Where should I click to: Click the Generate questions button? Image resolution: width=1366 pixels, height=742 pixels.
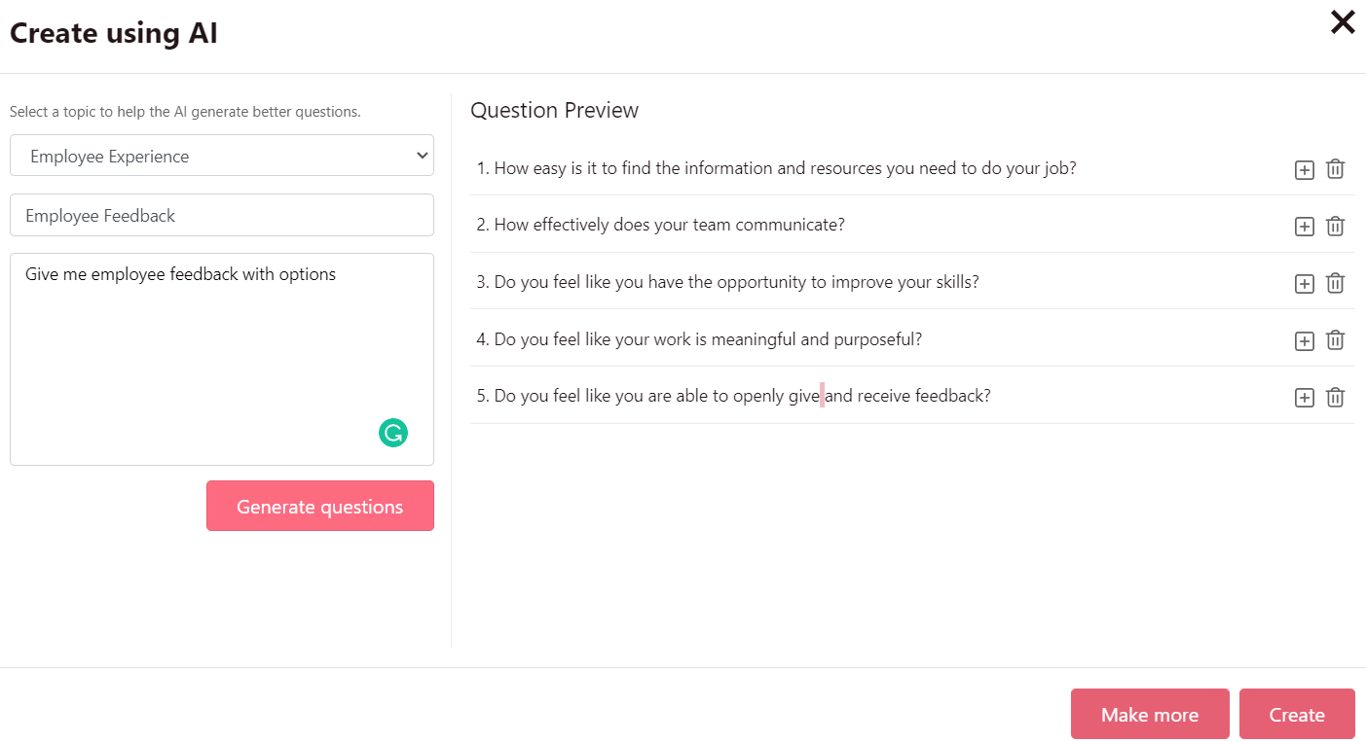320,506
